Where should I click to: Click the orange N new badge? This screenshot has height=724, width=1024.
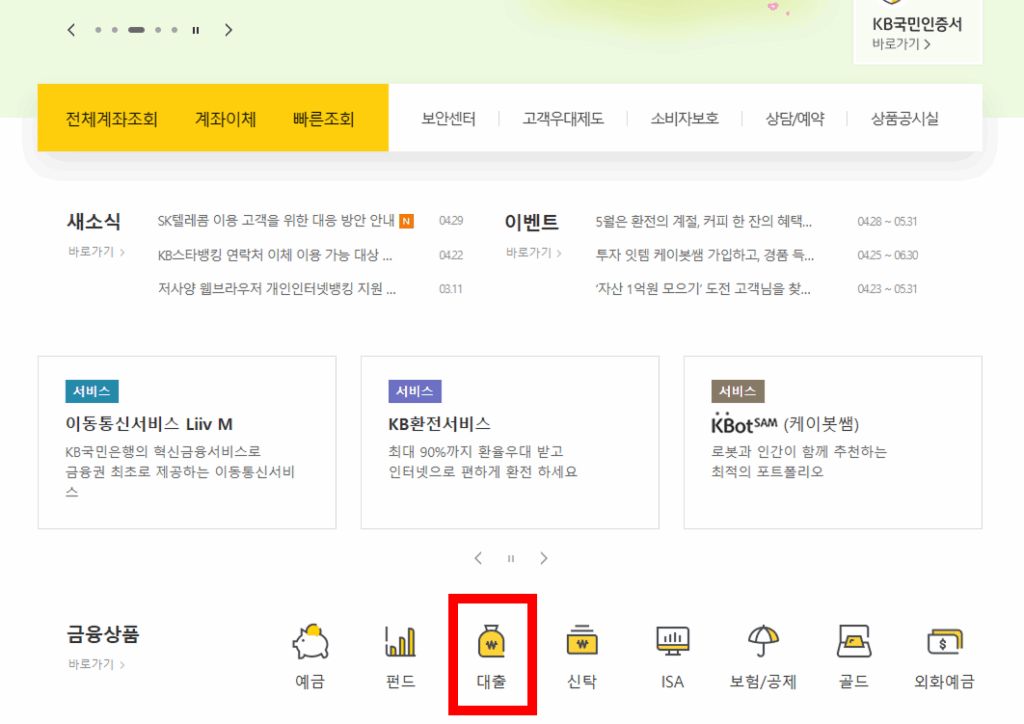[x=406, y=221]
